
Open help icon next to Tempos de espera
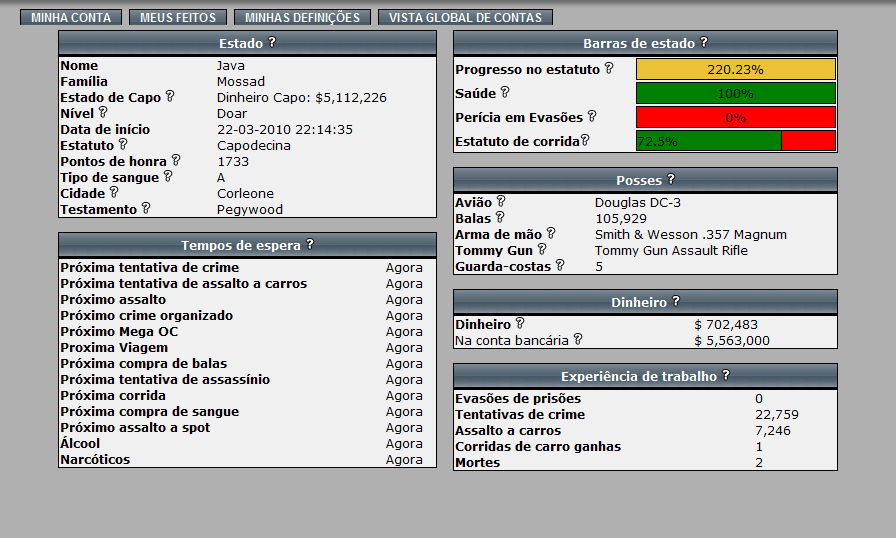click(x=310, y=244)
